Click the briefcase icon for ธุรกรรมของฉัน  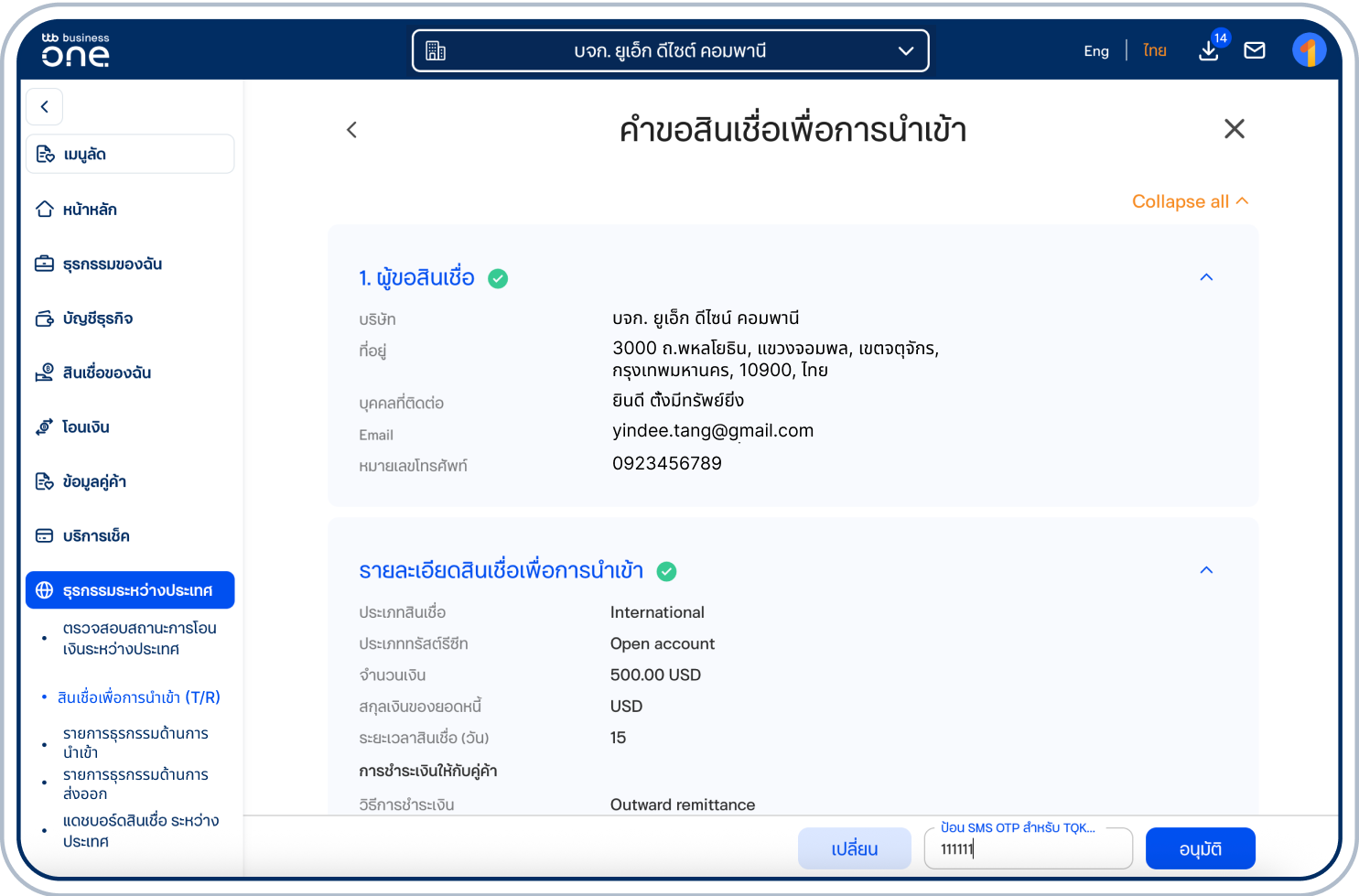[x=44, y=264]
